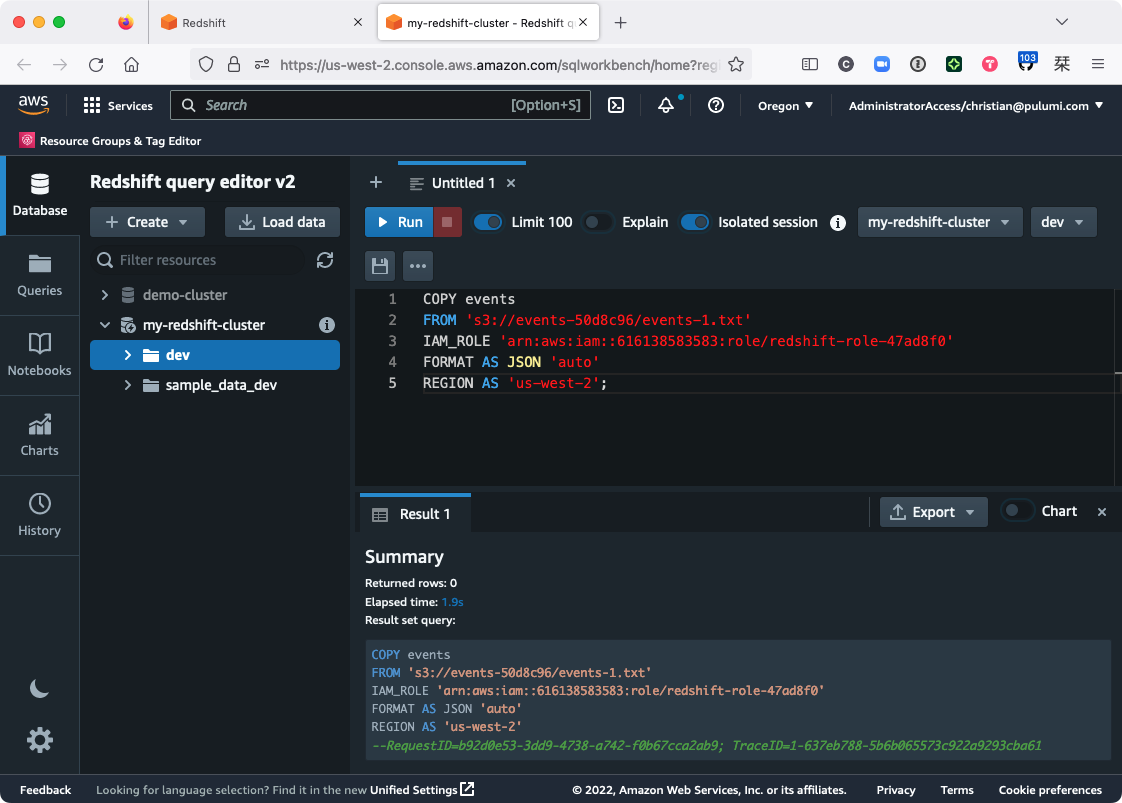This screenshot has width=1122, height=803.
Task: Collapse the my-redshift-cluster tree node
Action: coord(105,325)
